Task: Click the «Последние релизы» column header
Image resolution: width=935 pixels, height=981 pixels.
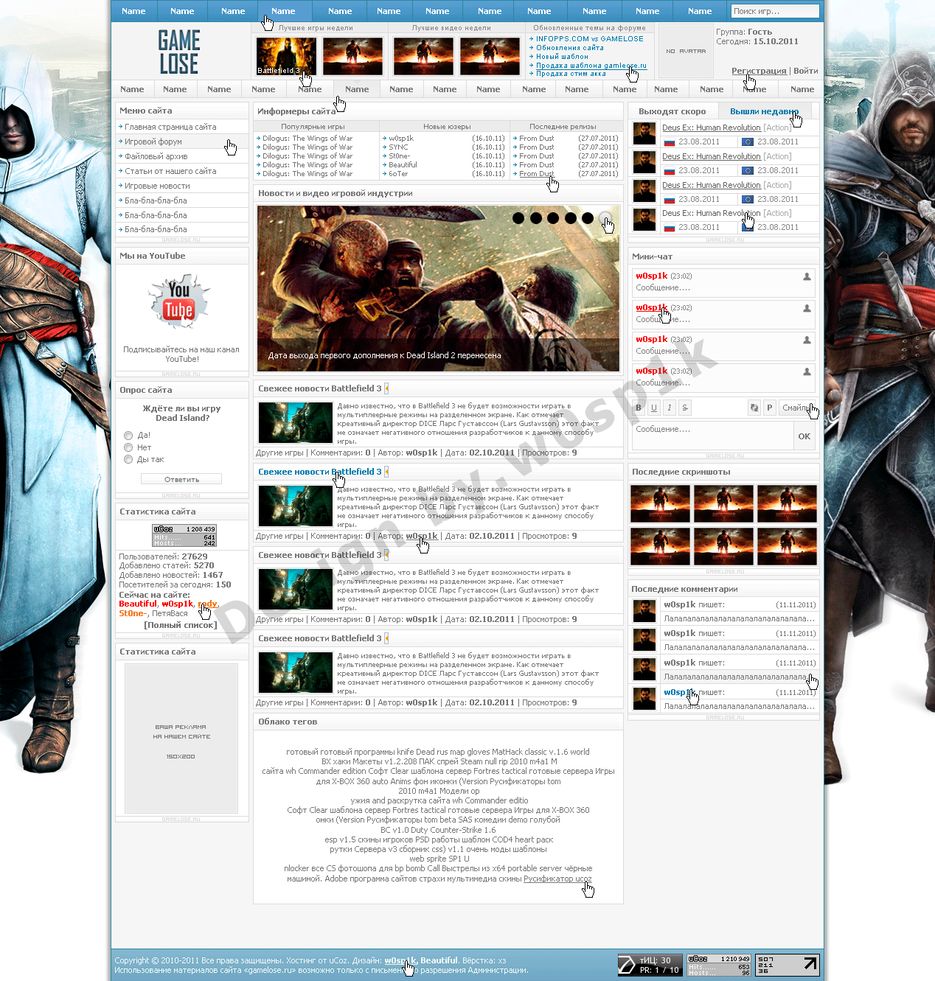Action: [x=563, y=126]
